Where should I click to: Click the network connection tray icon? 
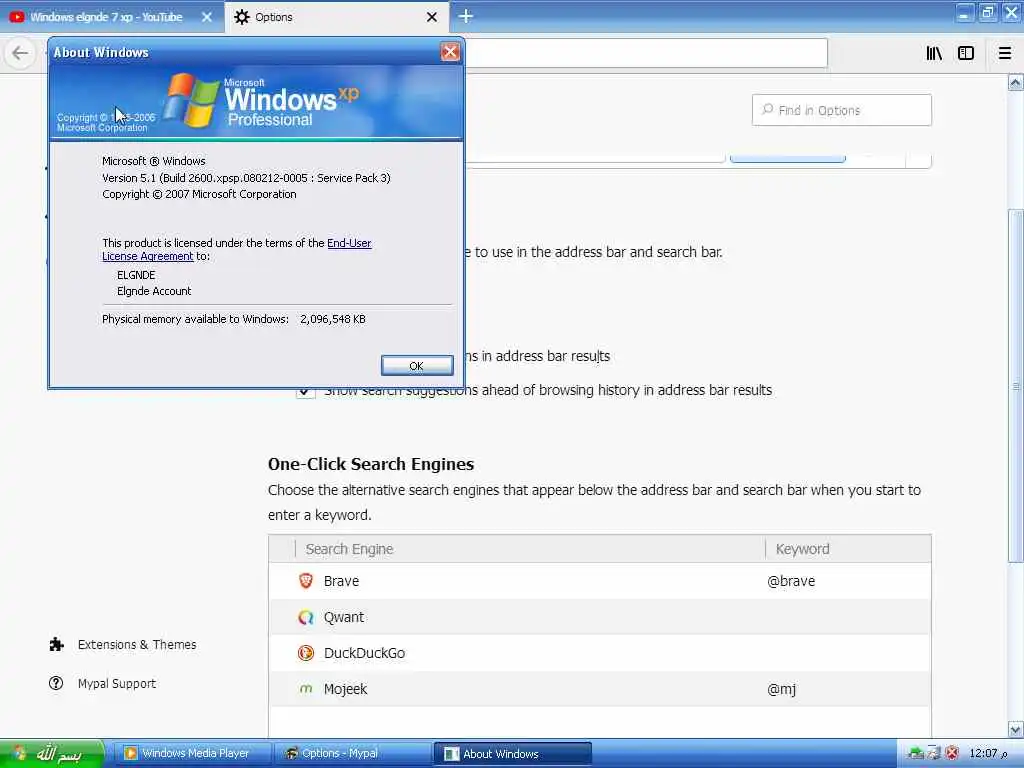pyautogui.click(x=916, y=754)
